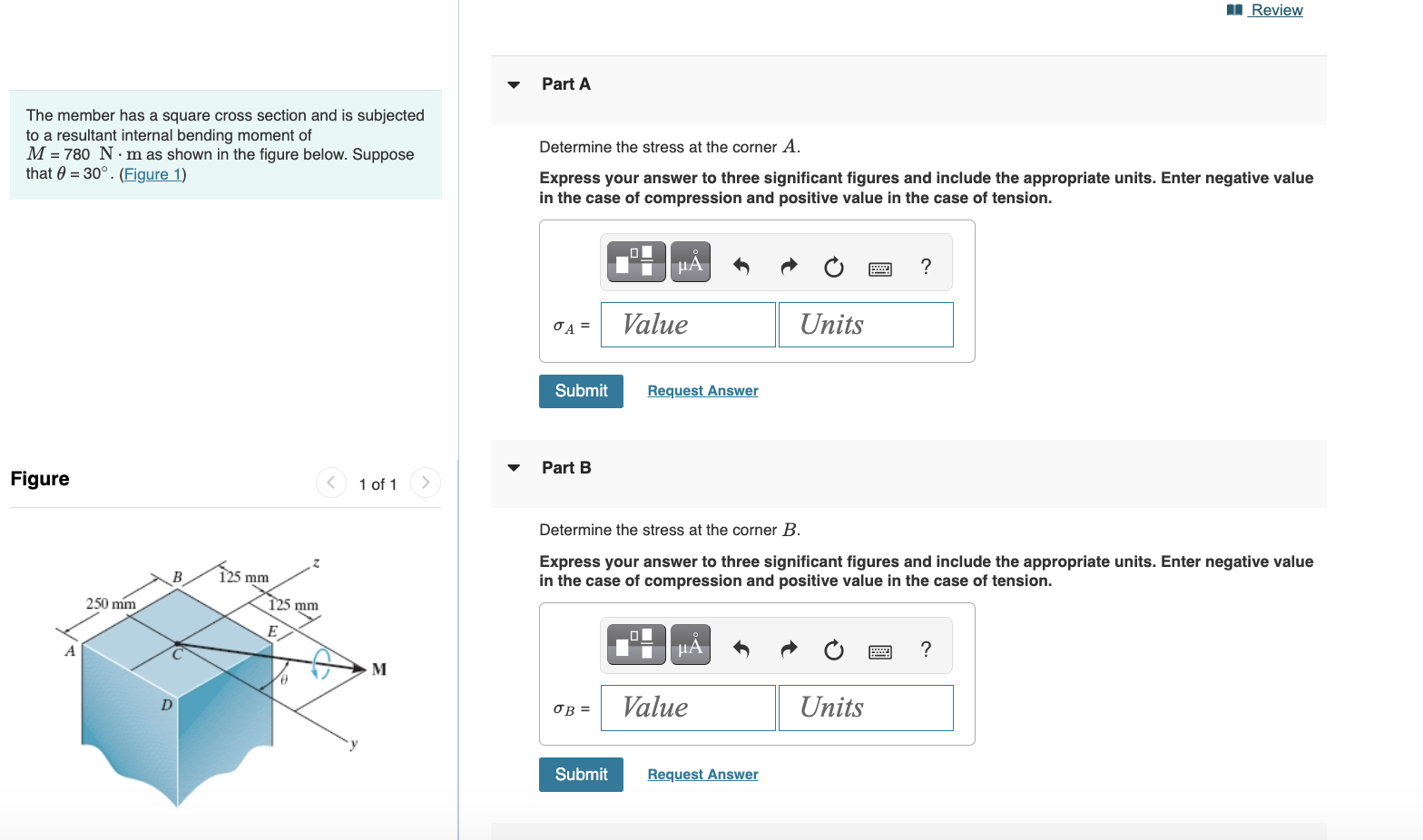
Task: Select the redo arrow icon in Part A toolbar
Action: [x=788, y=266]
